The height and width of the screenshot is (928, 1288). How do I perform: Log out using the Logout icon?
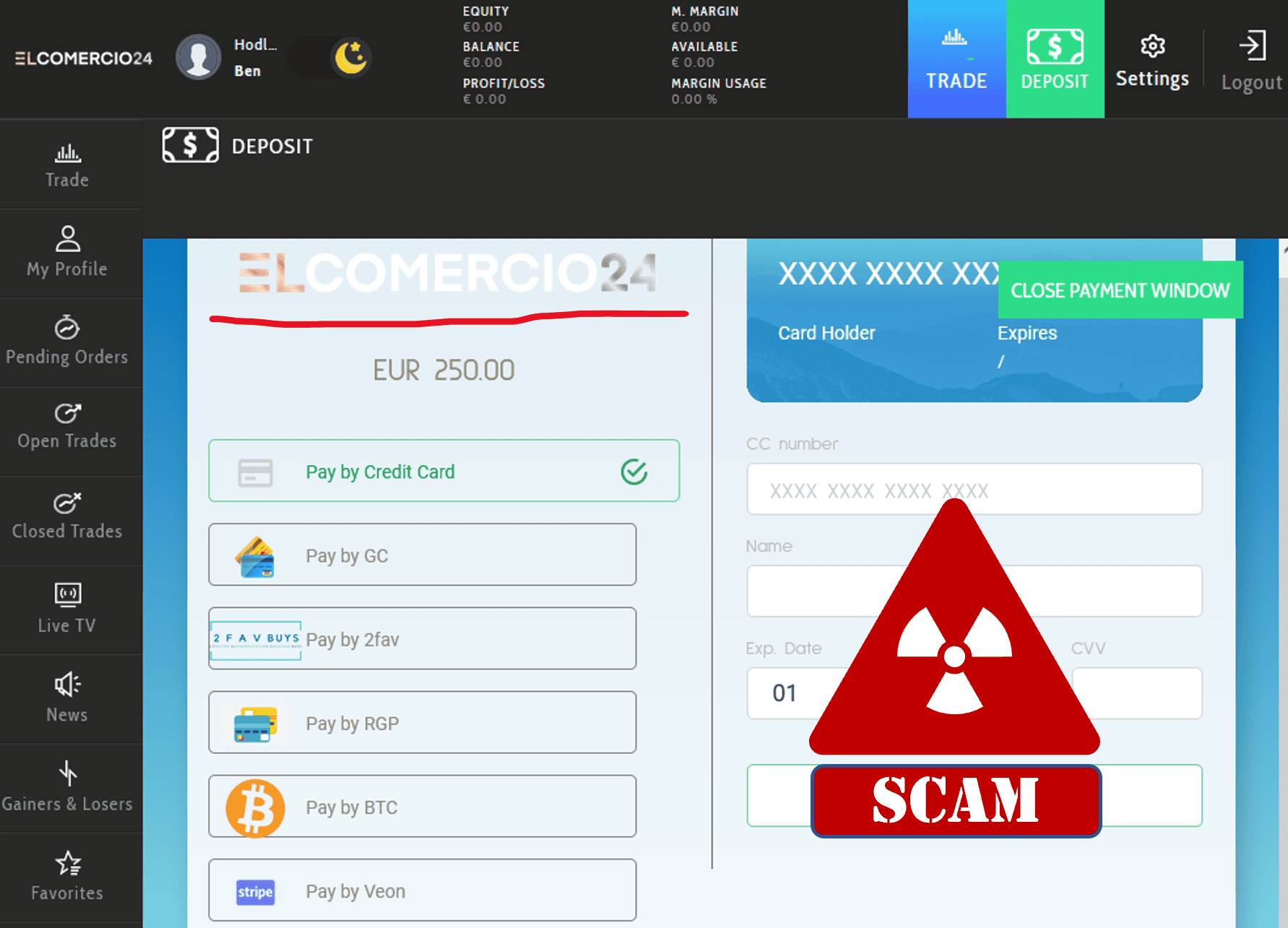click(1253, 45)
